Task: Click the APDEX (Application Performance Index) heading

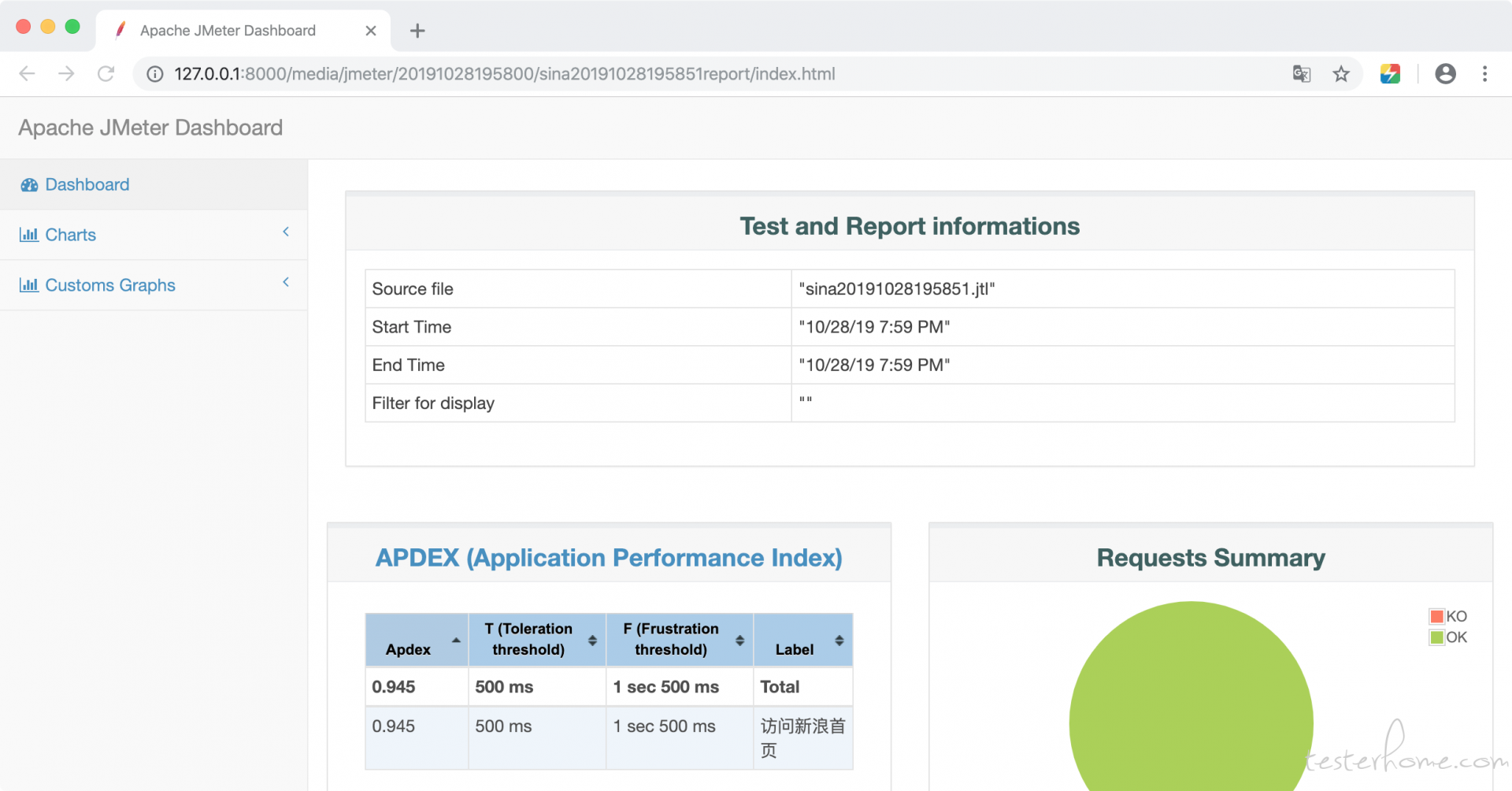Action: click(609, 558)
